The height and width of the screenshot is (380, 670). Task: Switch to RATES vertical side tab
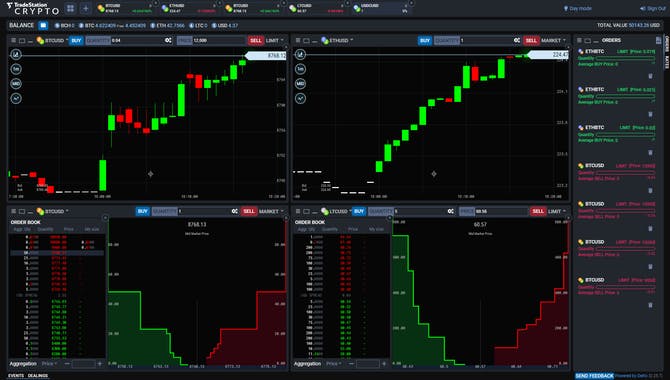pyautogui.click(x=666, y=62)
